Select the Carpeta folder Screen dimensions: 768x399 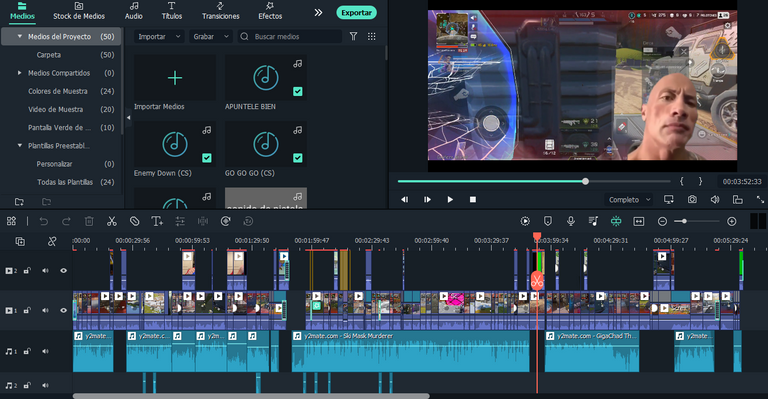(48, 55)
